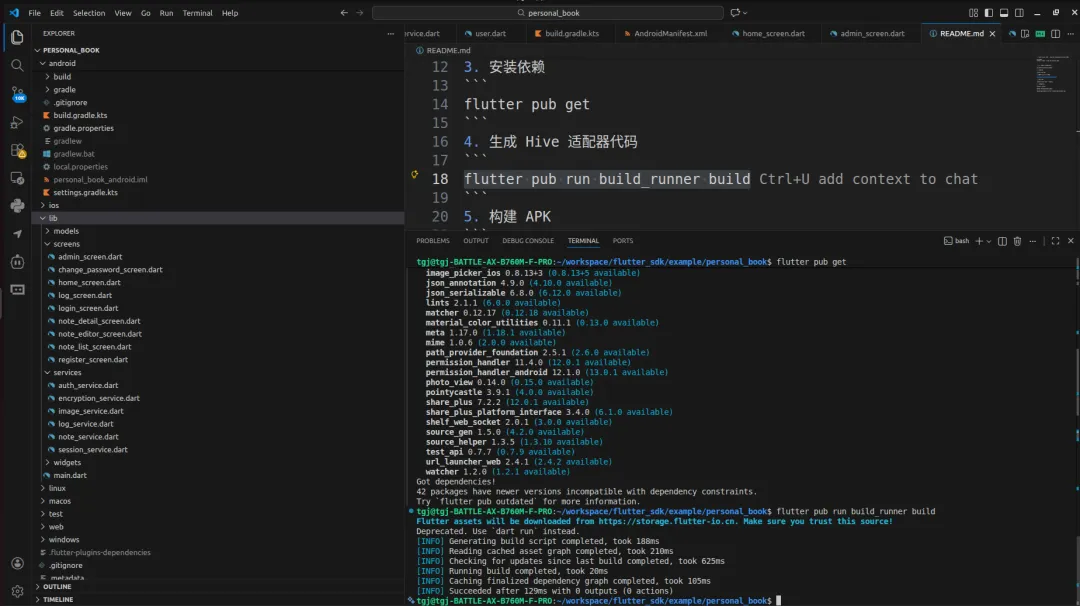The height and width of the screenshot is (606, 1080).
Task: Toggle primary side bar visibility
Action: tap(988, 12)
